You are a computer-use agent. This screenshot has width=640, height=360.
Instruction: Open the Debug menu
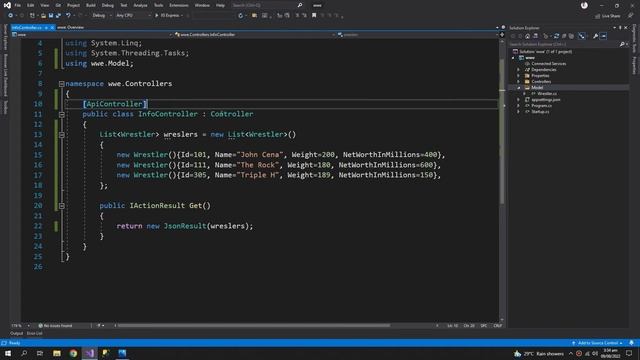(108, 5)
